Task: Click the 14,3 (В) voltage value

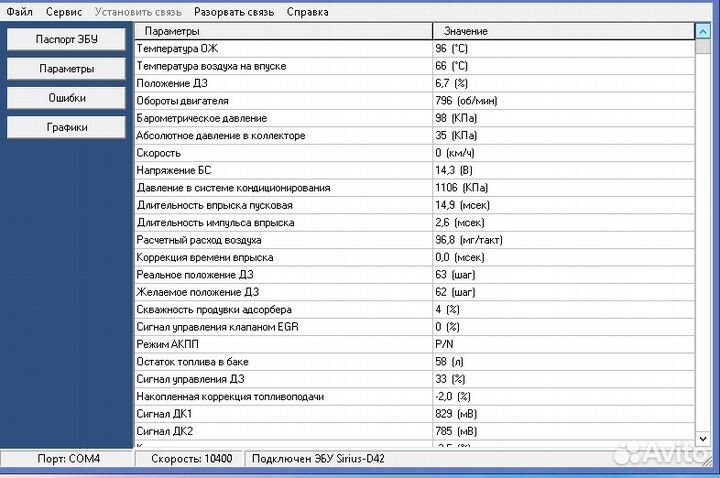Action: [x=454, y=170]
